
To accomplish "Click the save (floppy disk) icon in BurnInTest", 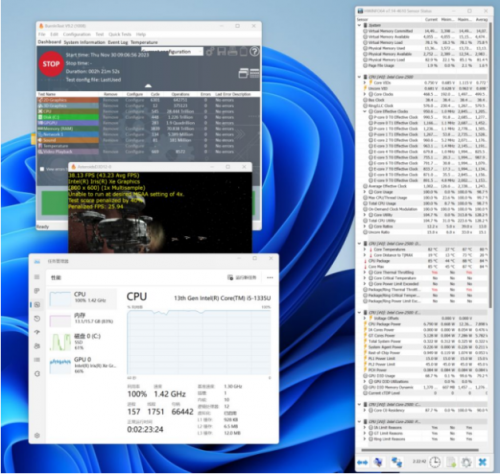I will click(x=221, y=51).
